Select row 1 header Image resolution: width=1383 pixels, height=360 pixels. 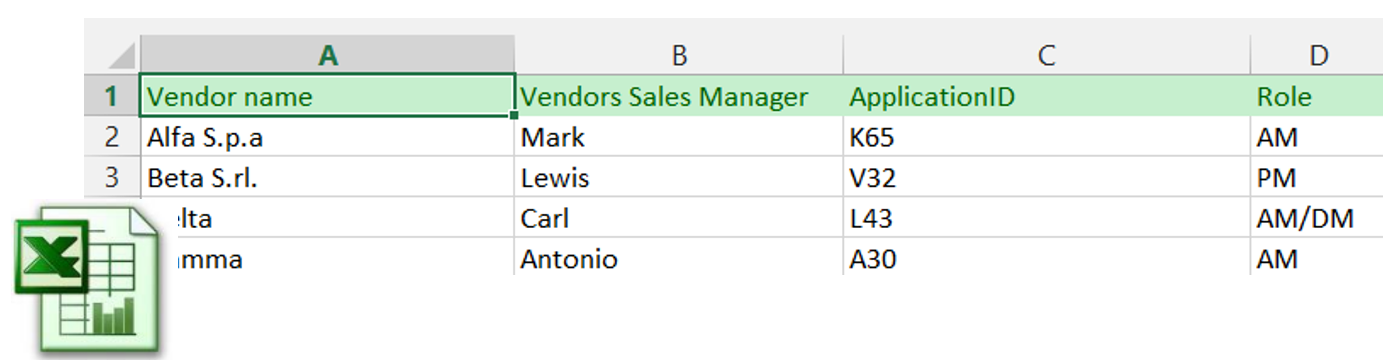[x=112, y=97]
